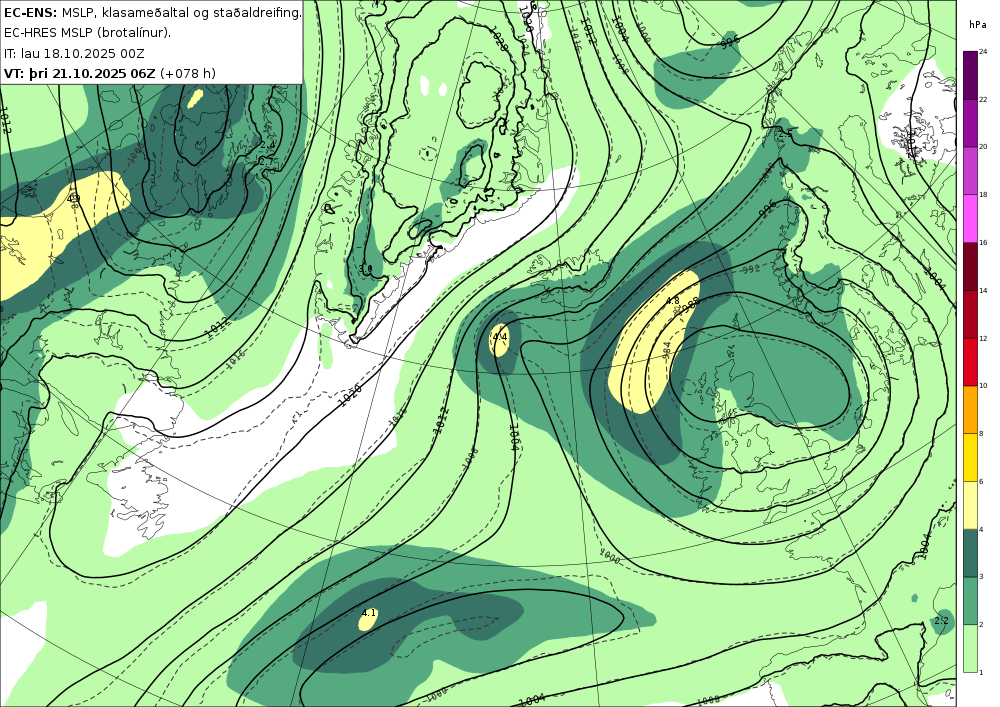The height and width of the screenshot is (707, 1000).
Task: Select 'VT: þri 21.10.2025 06Z' valid time
Action: (79, 73)
